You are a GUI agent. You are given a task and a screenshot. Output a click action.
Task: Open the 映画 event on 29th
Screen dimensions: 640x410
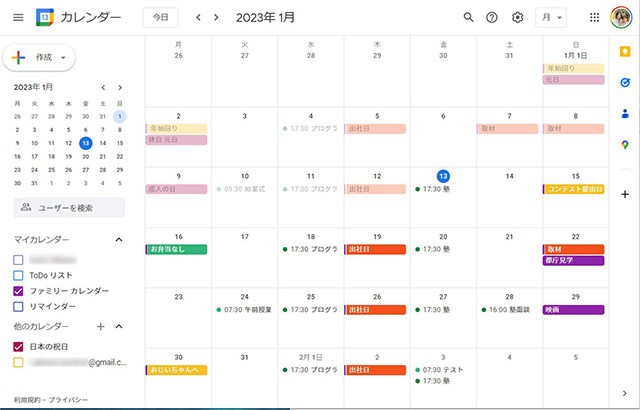click(574, 310)
